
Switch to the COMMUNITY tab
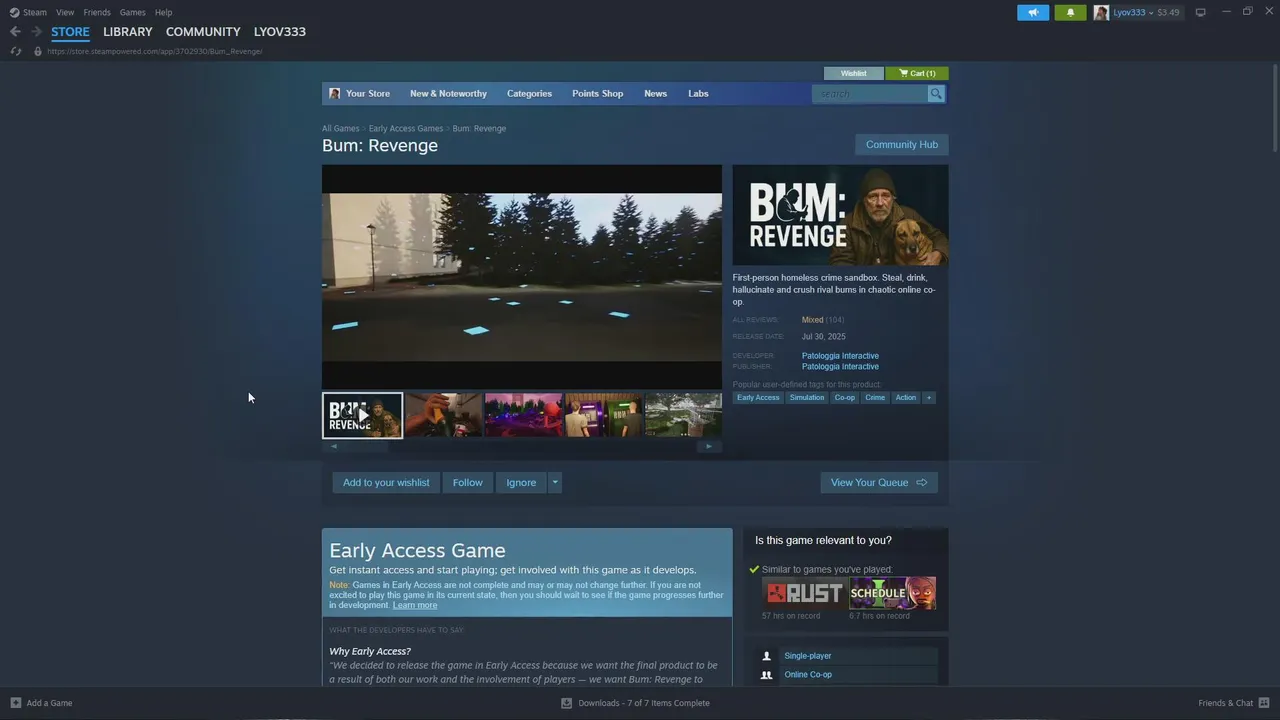click(x=203, y=32)
